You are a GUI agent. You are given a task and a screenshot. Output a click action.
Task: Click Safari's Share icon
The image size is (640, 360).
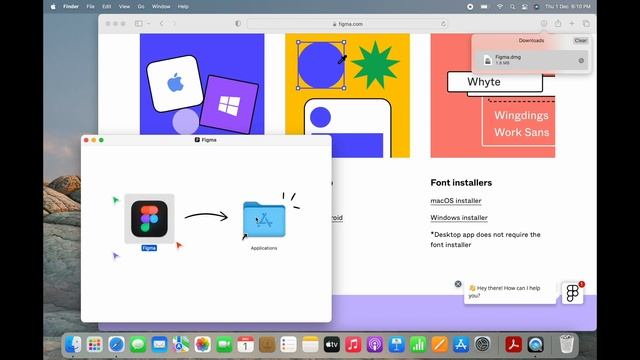(558, 23)
